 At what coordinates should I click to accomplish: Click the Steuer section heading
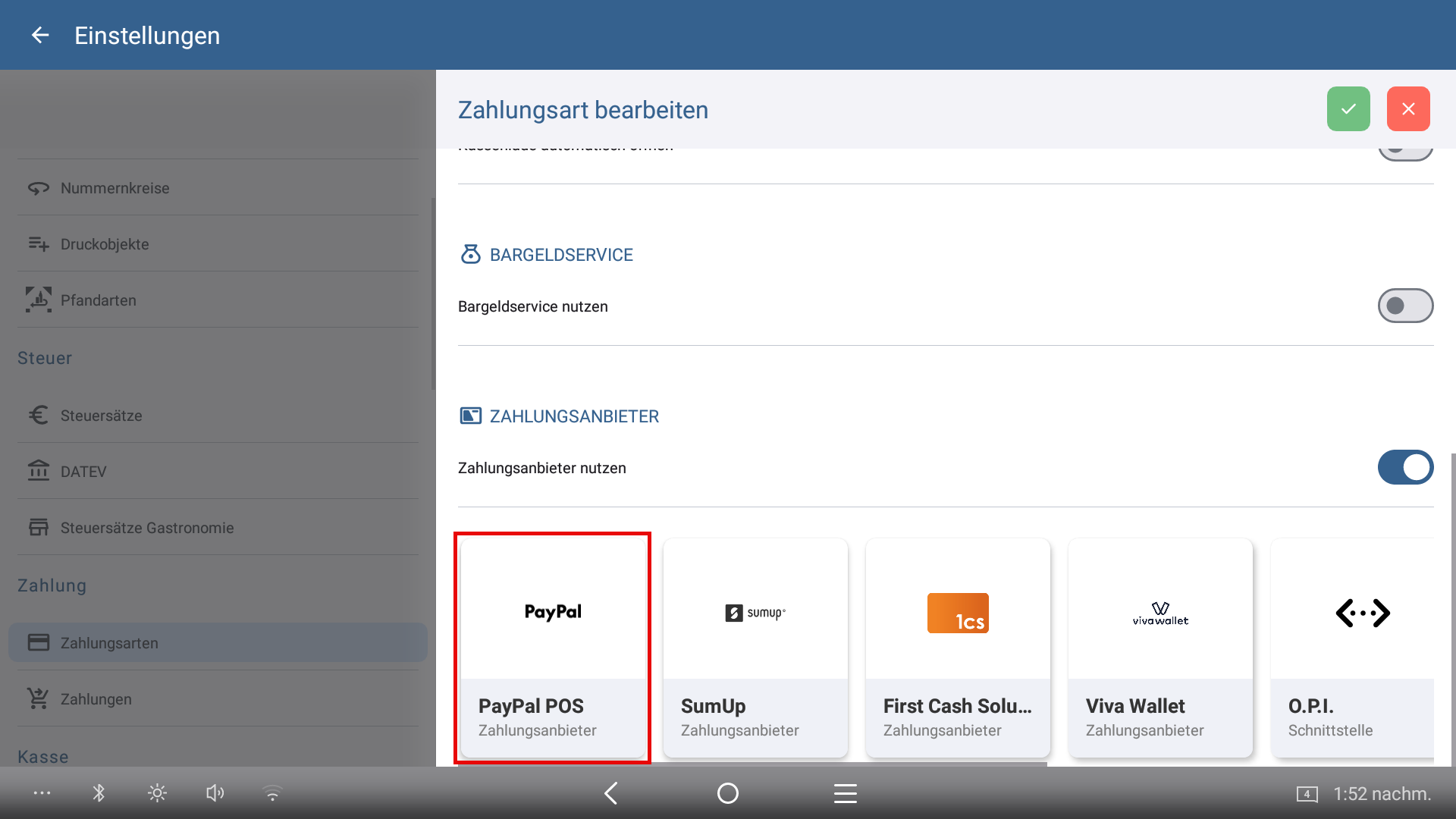pyautogui.click(x=45, y=358)
